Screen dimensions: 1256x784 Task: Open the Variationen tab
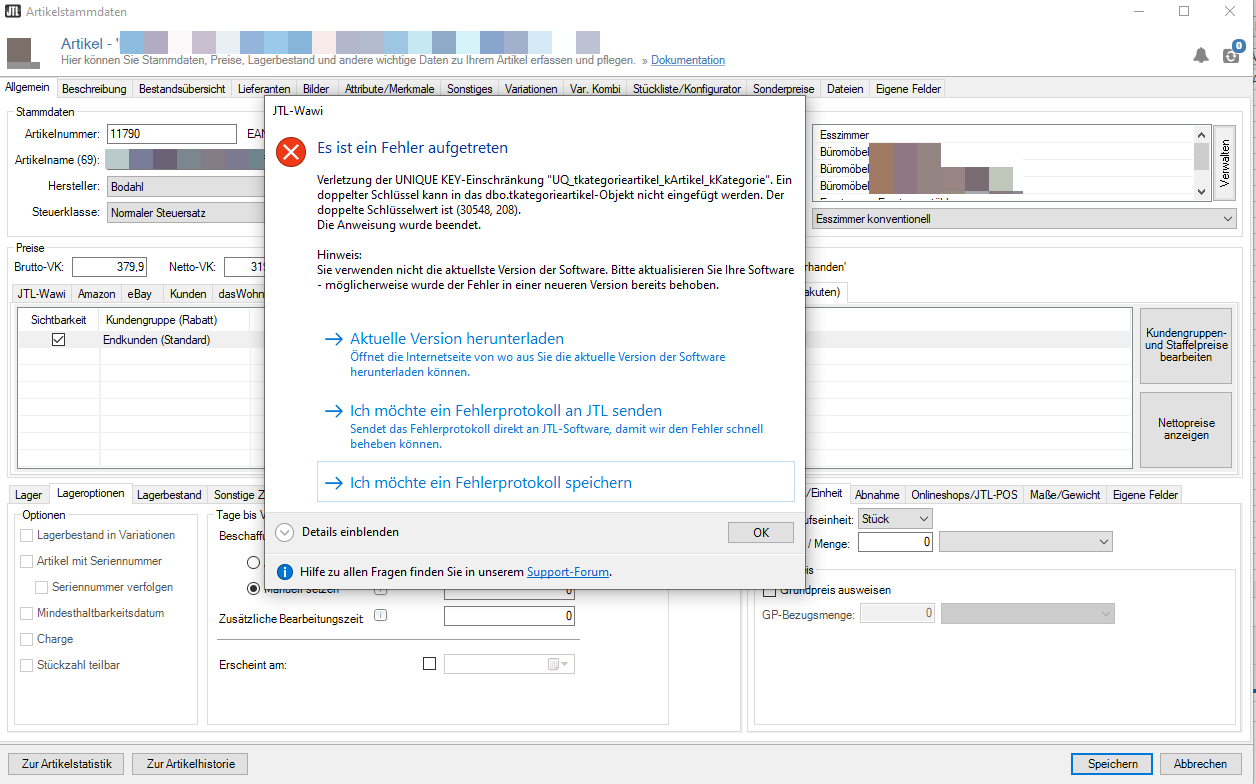pyautogui.click(x=531, y=89)
